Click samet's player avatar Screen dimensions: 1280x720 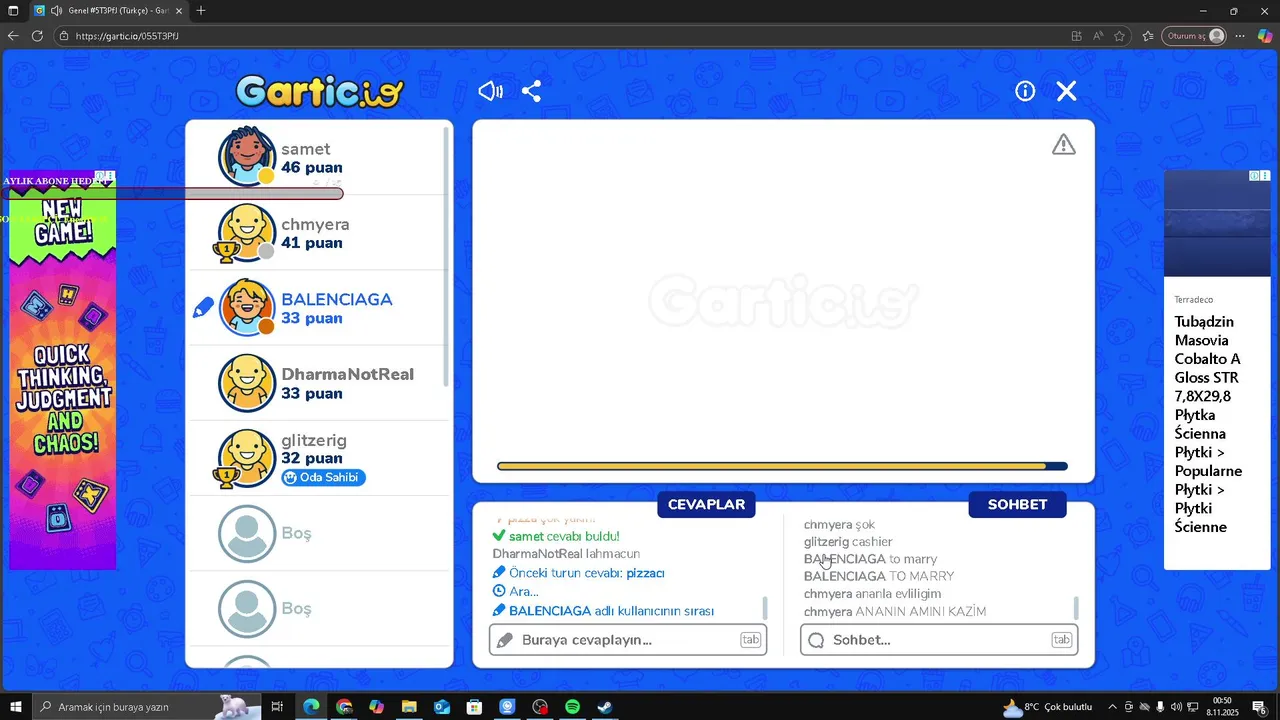pyautogui.click(x=247, y=156)
